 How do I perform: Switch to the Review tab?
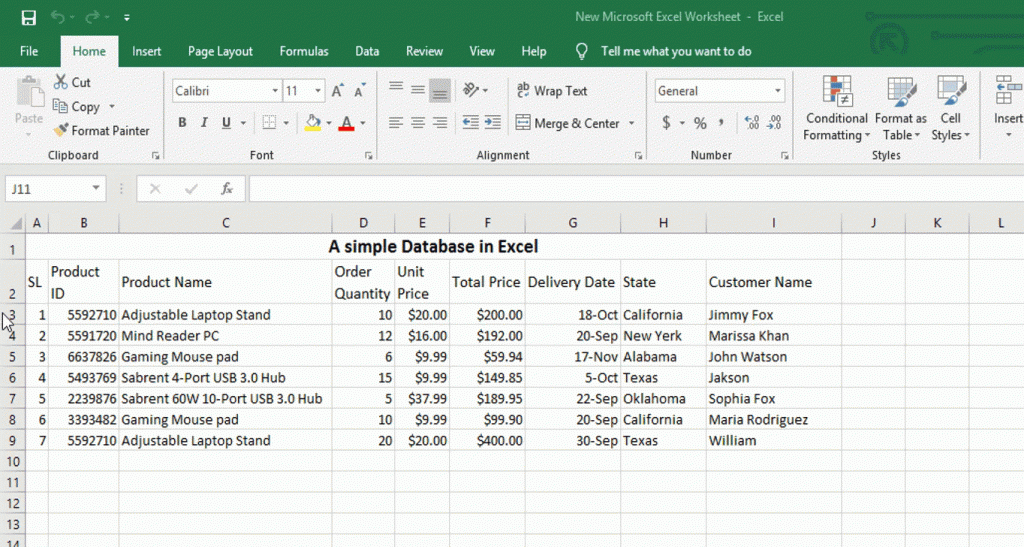(424, 51)
